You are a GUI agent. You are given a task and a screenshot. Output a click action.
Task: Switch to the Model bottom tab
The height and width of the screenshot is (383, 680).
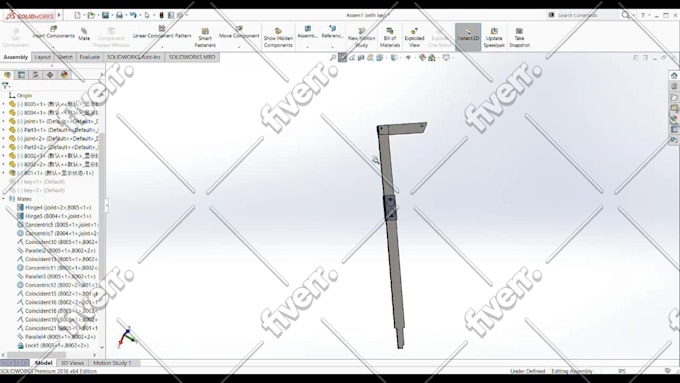(43, 363)
